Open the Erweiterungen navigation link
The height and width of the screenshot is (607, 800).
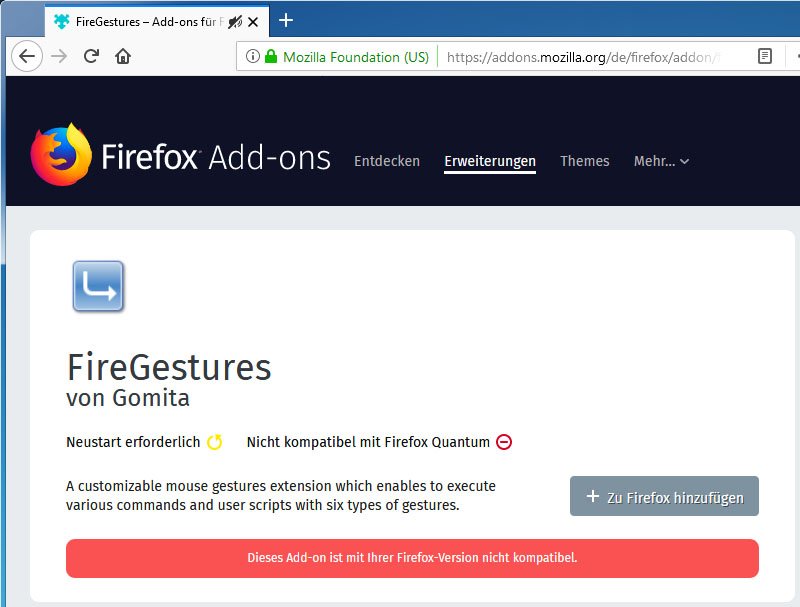[490, 161]
